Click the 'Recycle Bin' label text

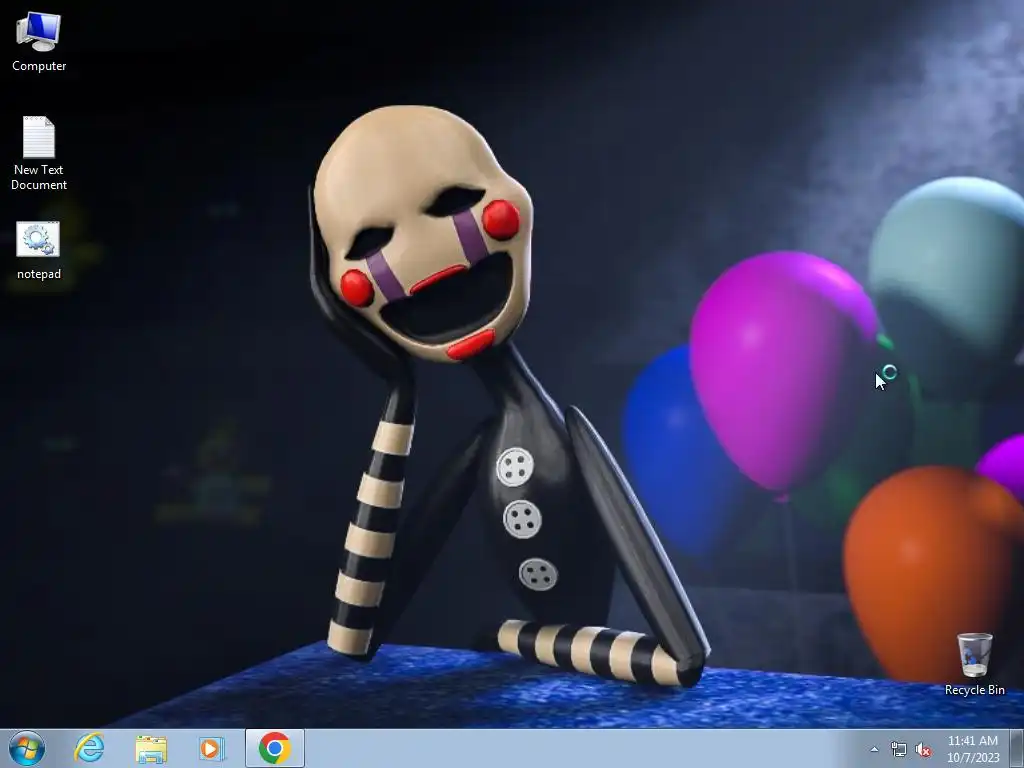pyautogui.click(x=974, y=690)
